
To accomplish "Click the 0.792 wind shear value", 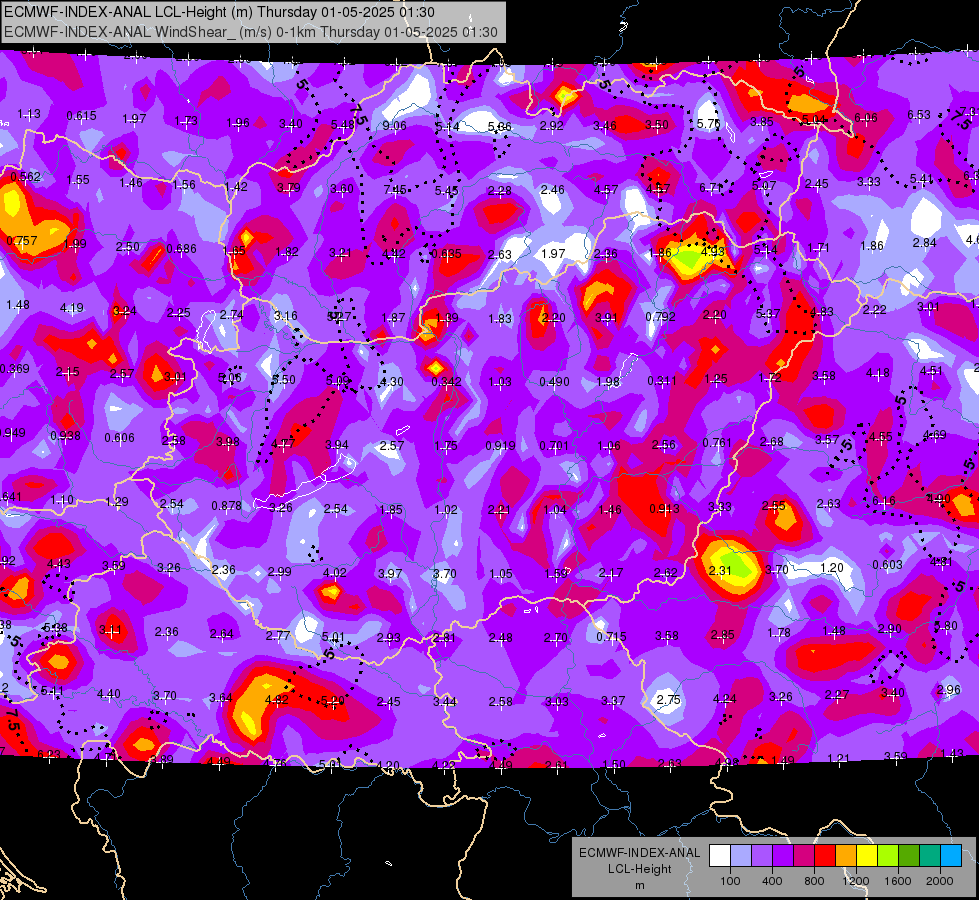I will pos(661,316).
